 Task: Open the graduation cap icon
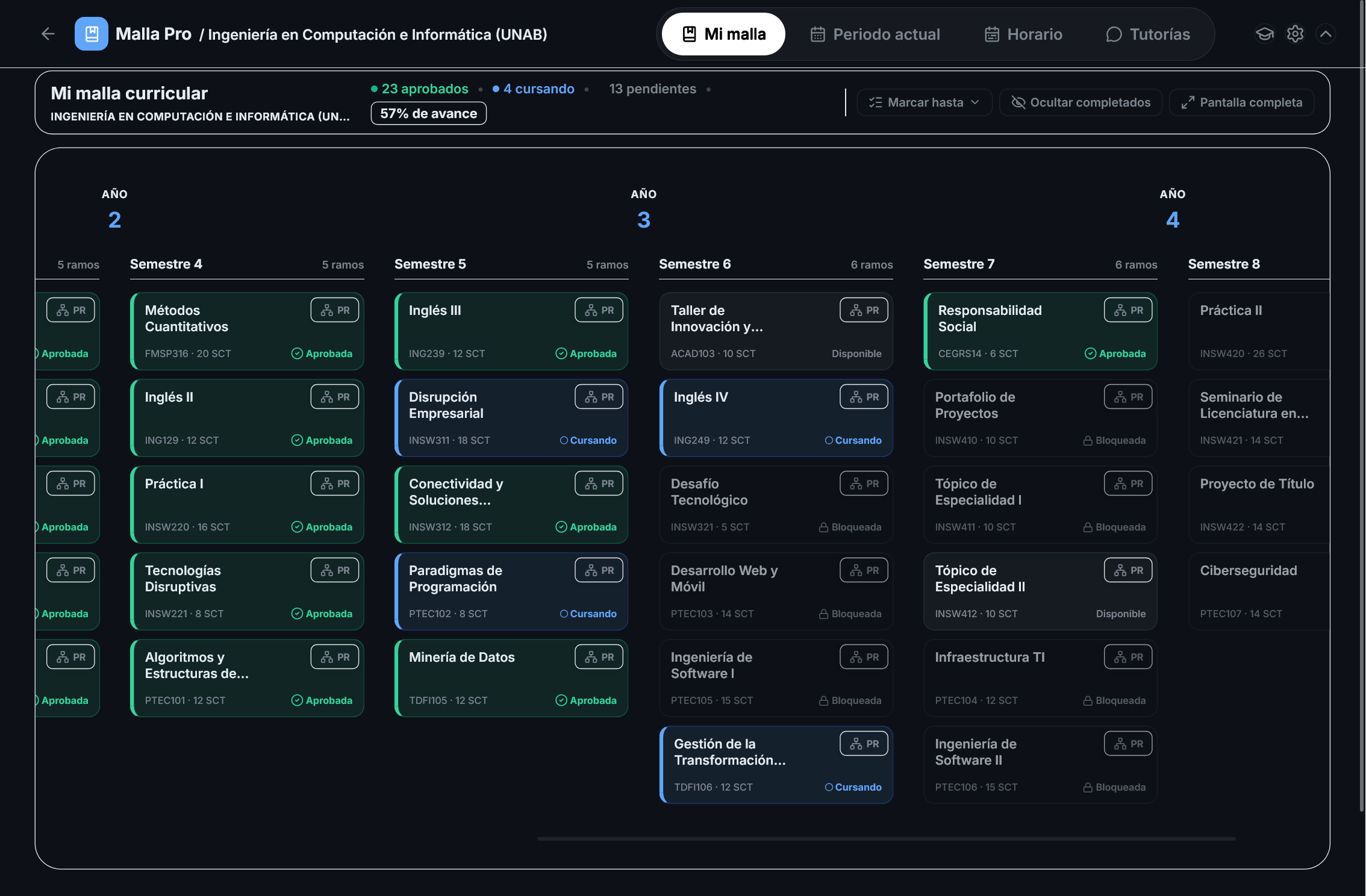(1264, 34)
